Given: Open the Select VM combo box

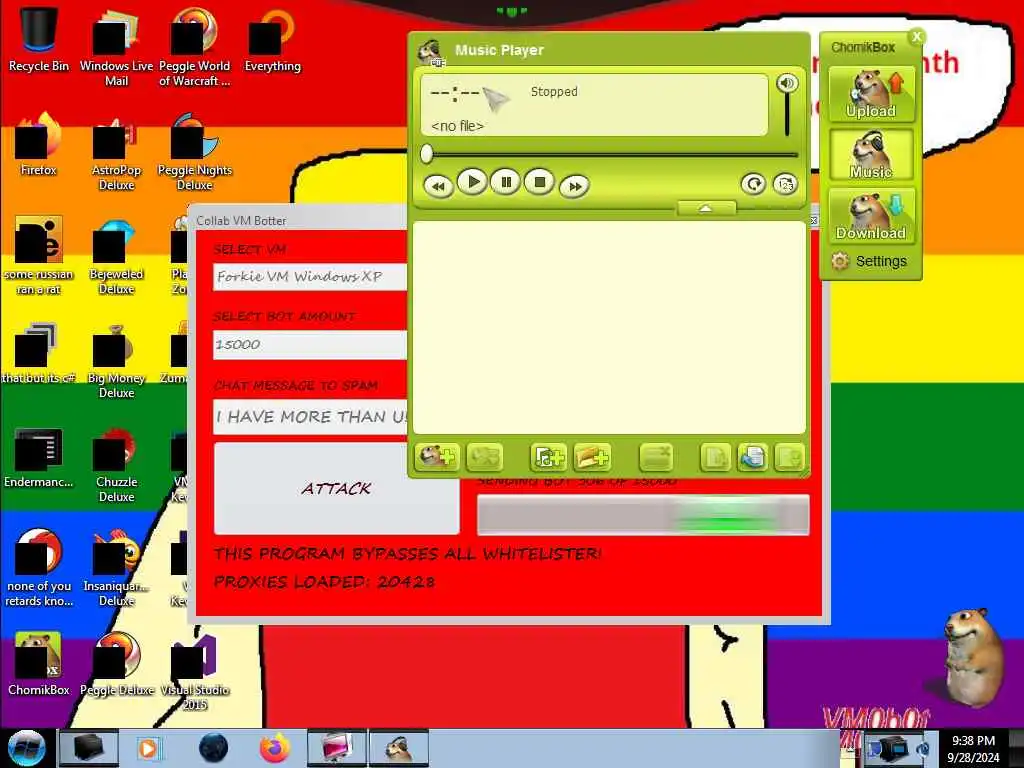Looking at the screenshot, I should [311, 277].
